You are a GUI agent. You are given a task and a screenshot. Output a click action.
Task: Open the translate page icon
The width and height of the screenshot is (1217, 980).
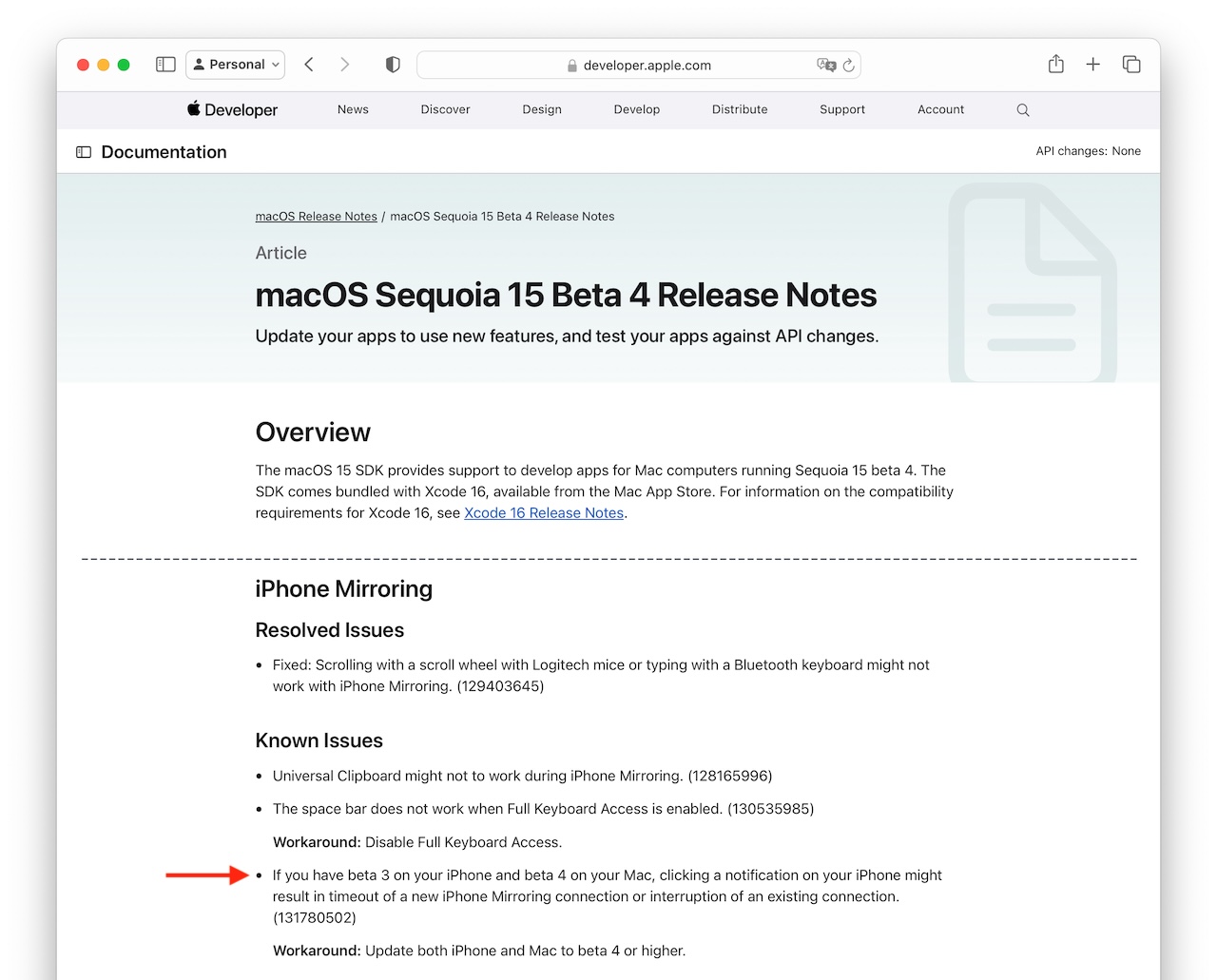point(826,65)
